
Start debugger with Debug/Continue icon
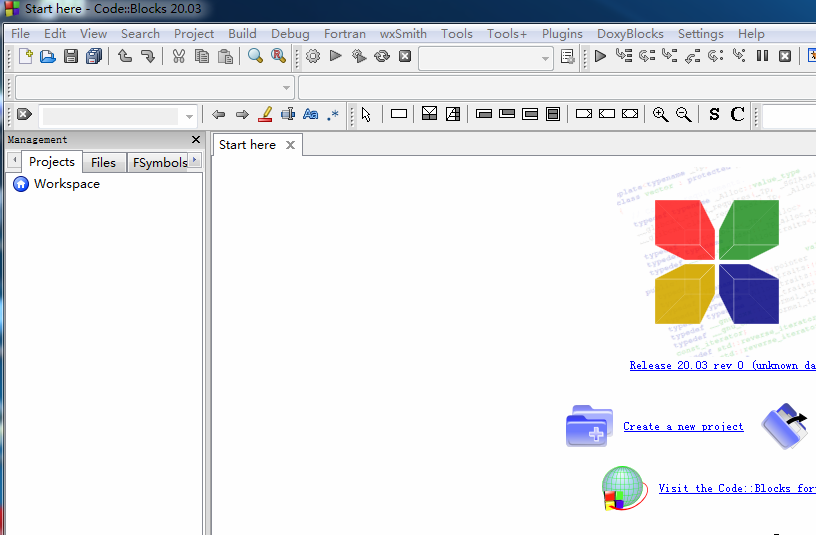[x=600, y=56]
